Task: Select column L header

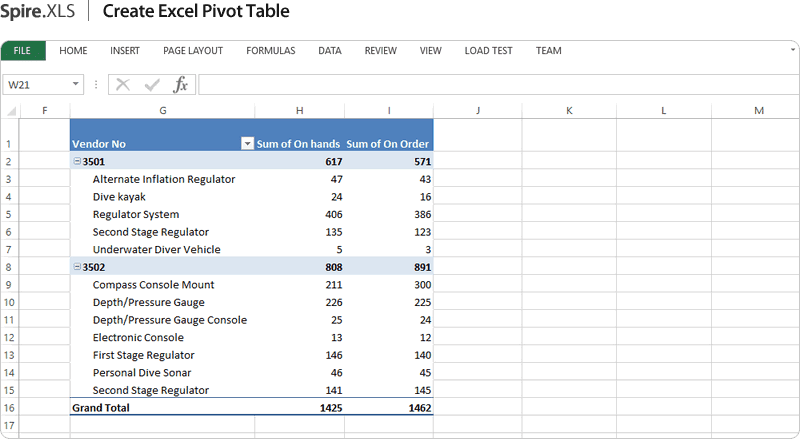Action: pyautogui.click(x=663, y=111)
